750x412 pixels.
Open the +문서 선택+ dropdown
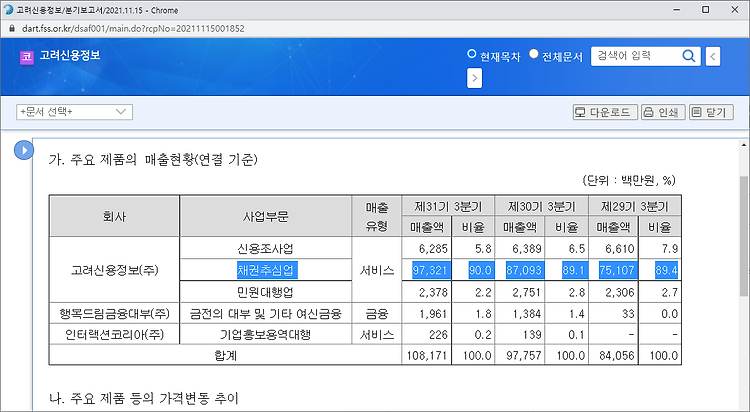point(75,112)
